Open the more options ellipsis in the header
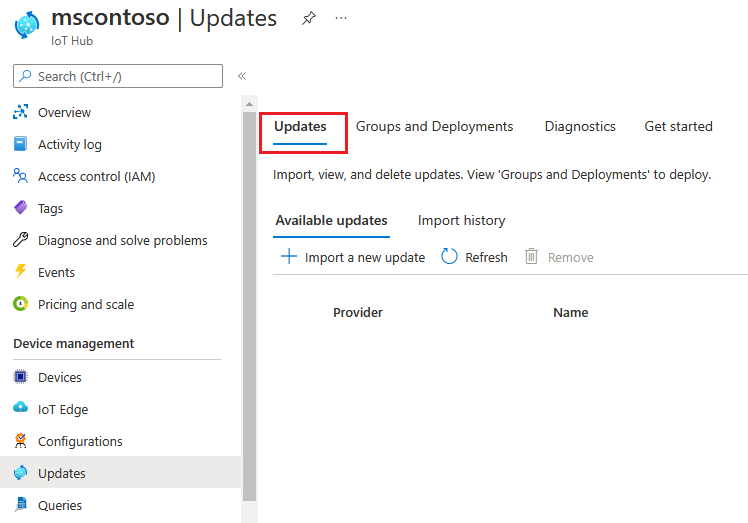 click(x=341, y=18)
